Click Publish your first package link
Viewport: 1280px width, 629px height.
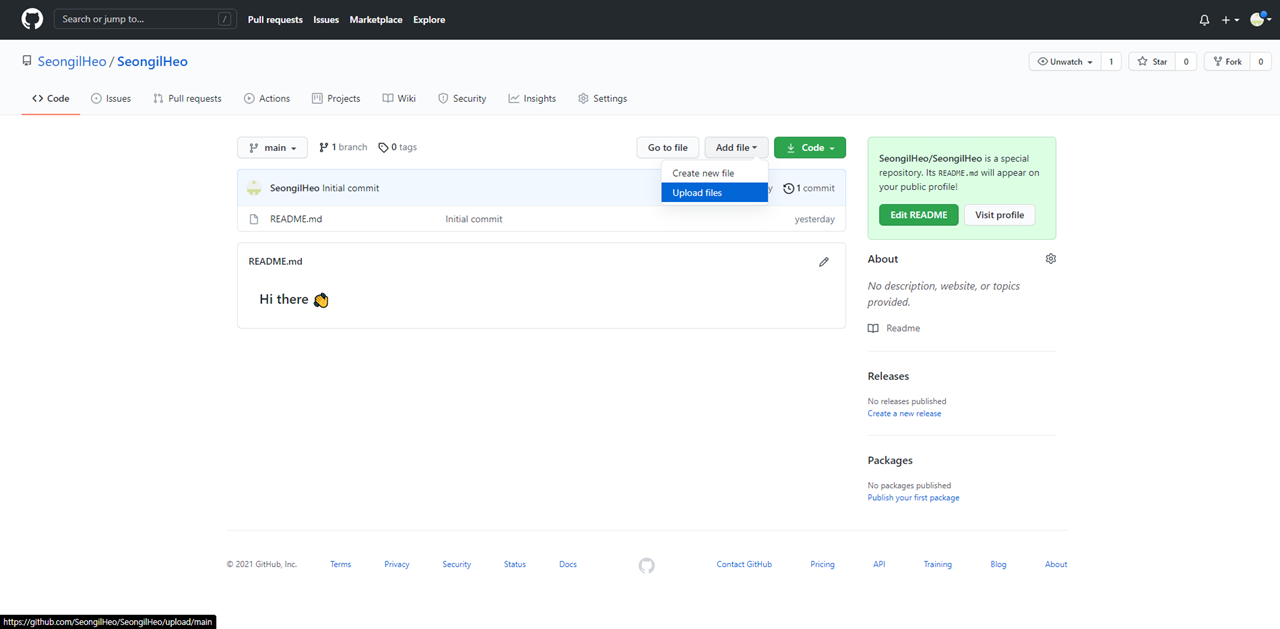(913, 497)
